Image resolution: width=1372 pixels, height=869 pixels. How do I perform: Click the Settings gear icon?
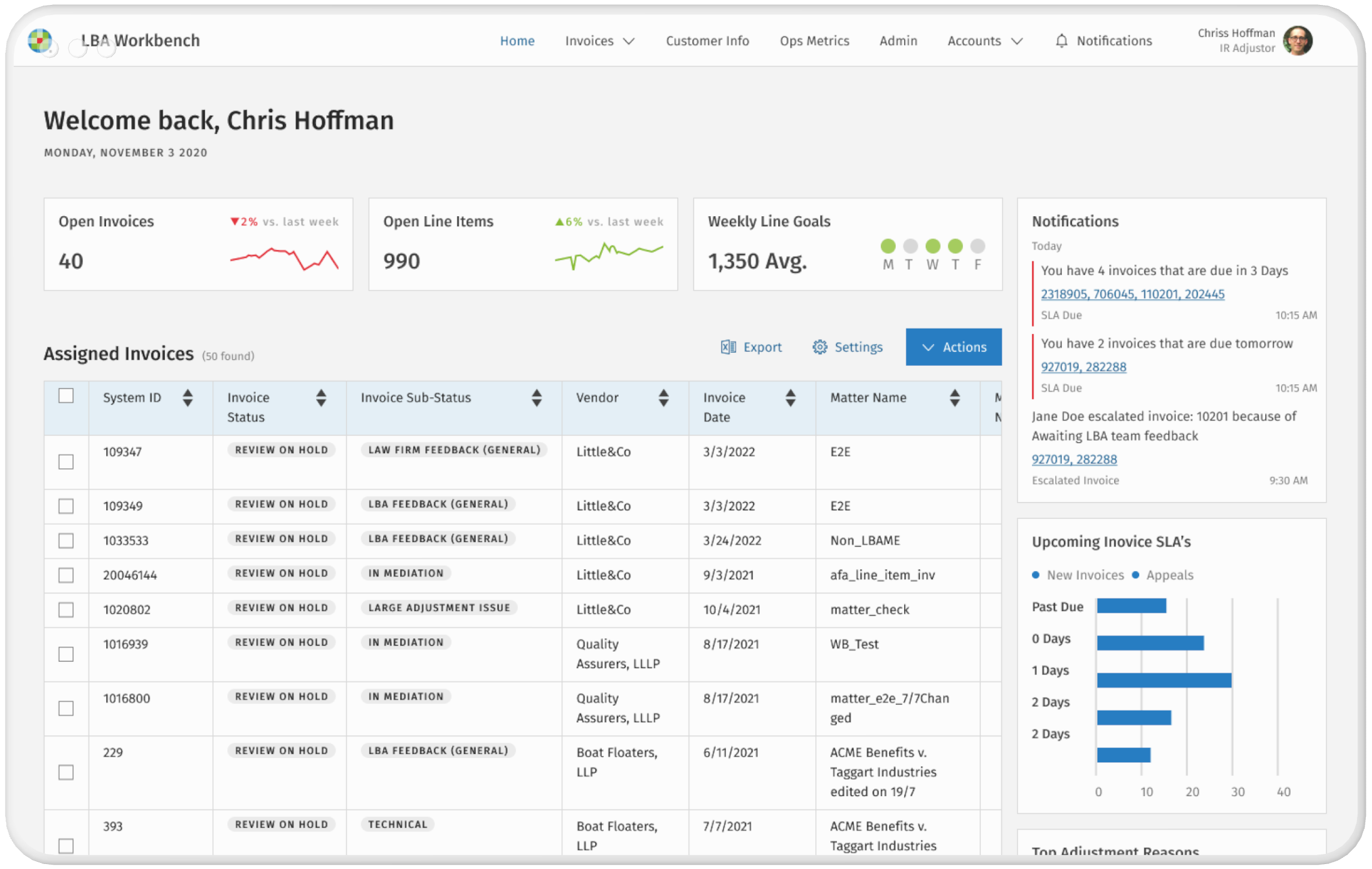pyautogui.click(x=819, y=347)
